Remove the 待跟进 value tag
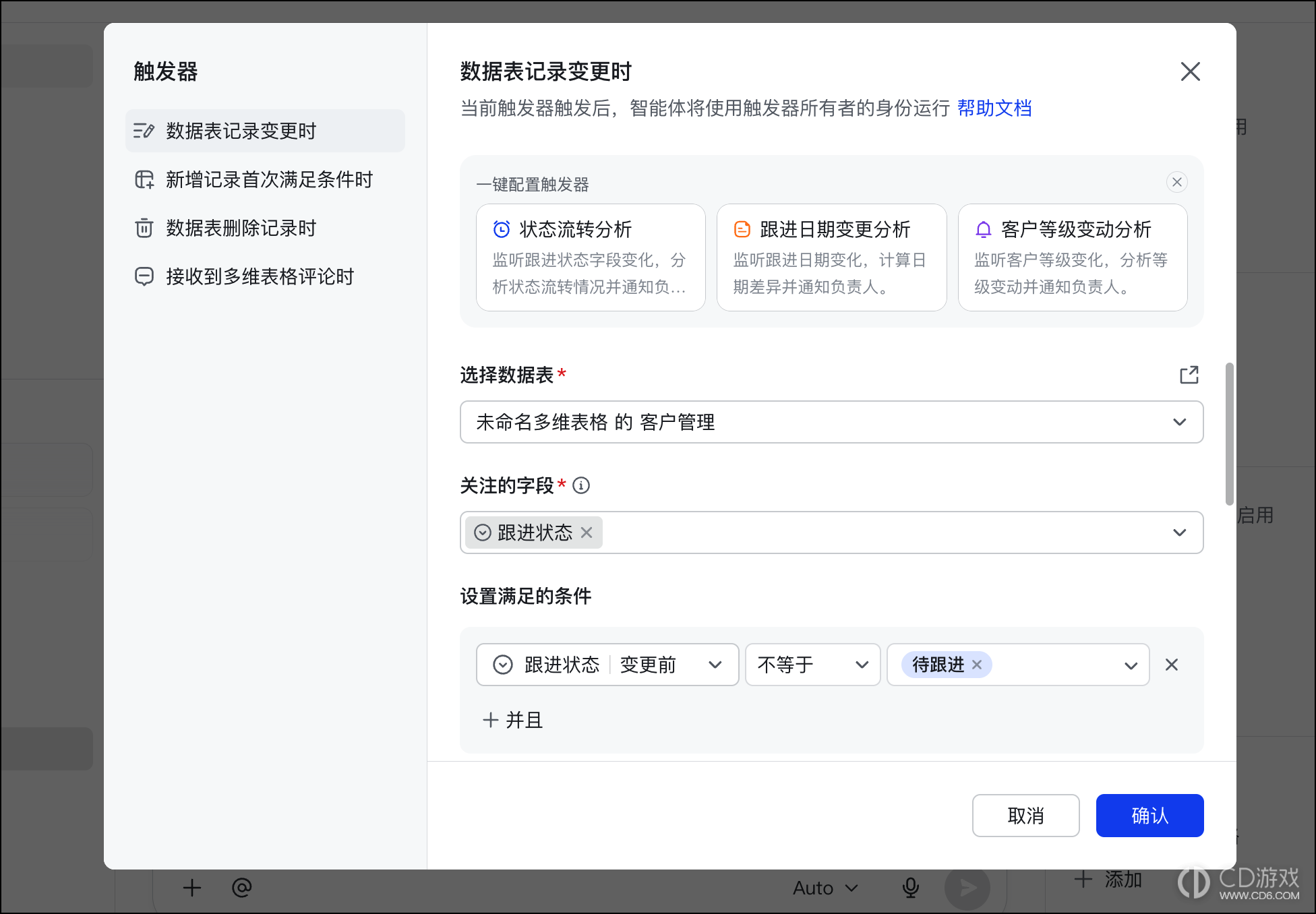 [x=977, y=665]
